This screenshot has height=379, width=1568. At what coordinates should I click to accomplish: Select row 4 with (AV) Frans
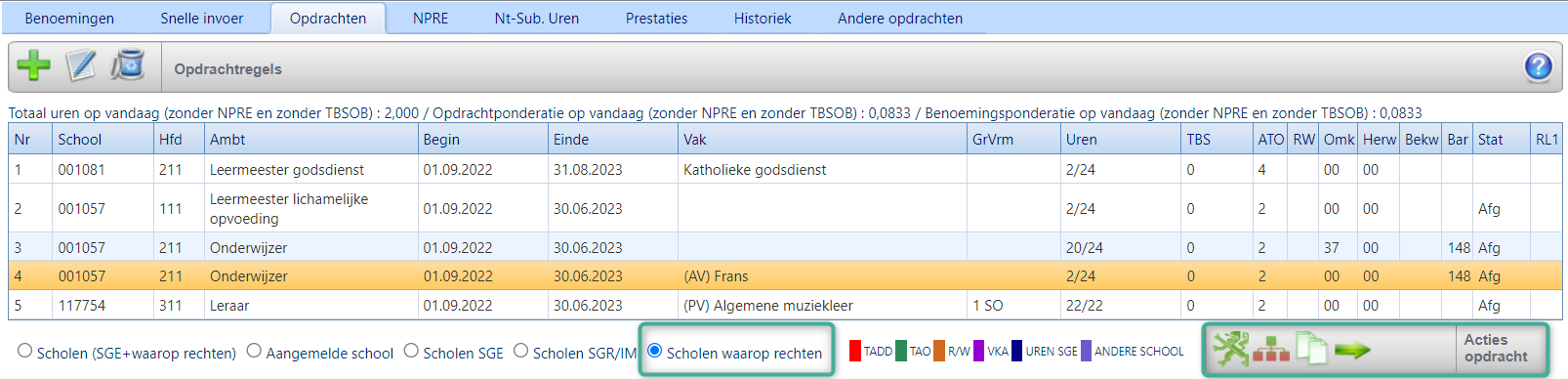pyautogui.click(x=785, y=275)
